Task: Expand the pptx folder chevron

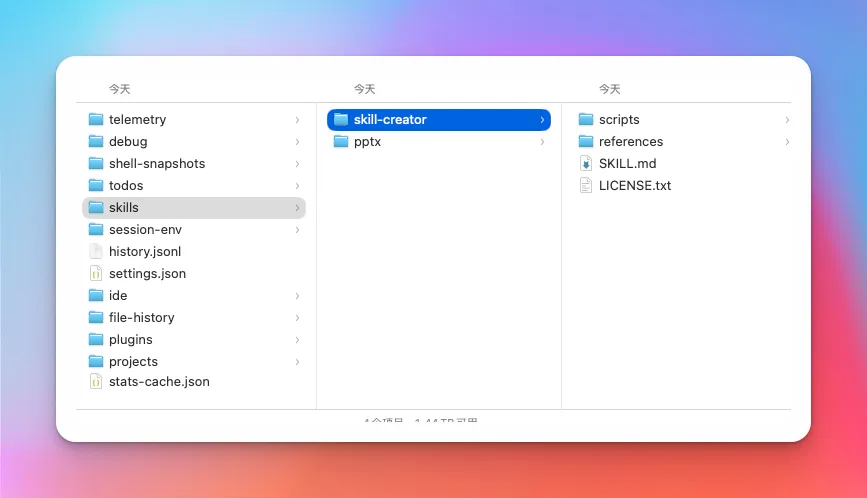Action: (x=542, y=141)
